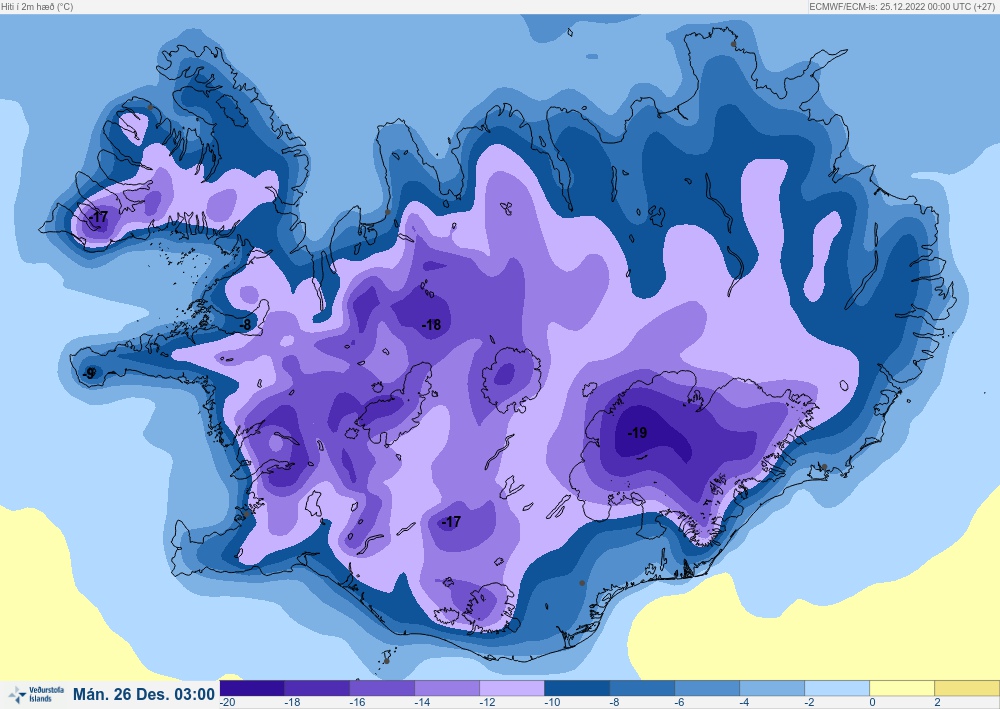Click the legend tick label '2'
The image size is (1000, 709).
(x=938, y=703)
